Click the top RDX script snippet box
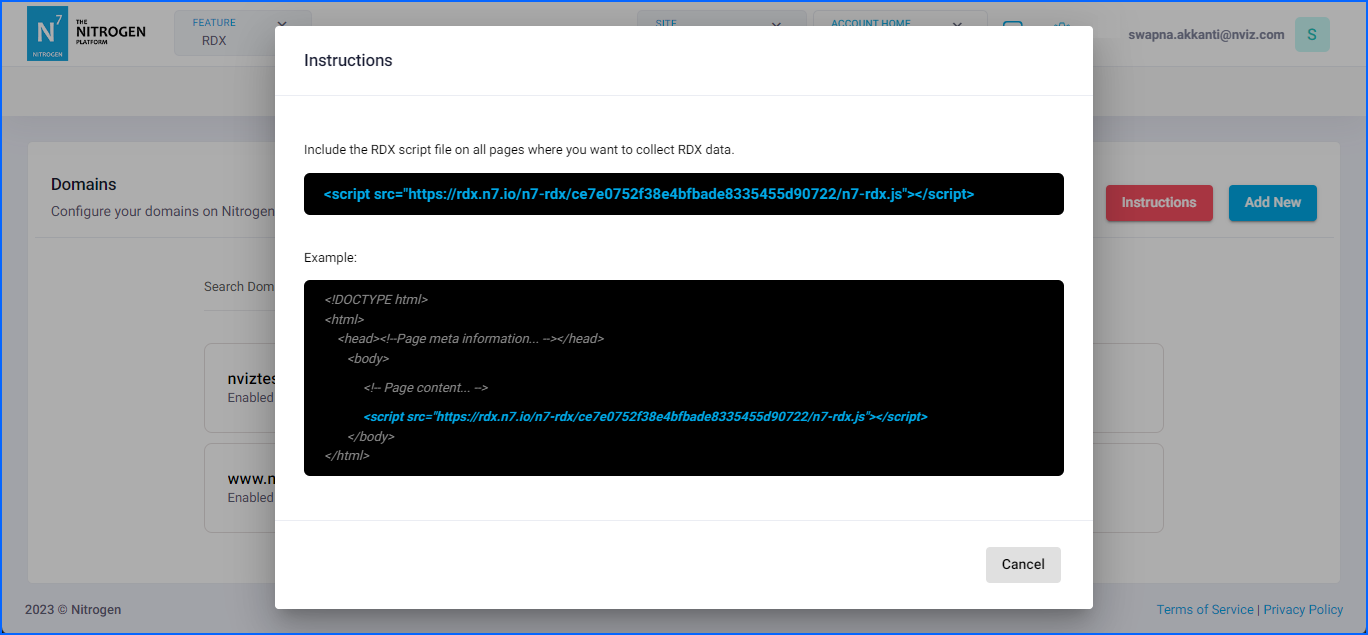 click(683, 194)
